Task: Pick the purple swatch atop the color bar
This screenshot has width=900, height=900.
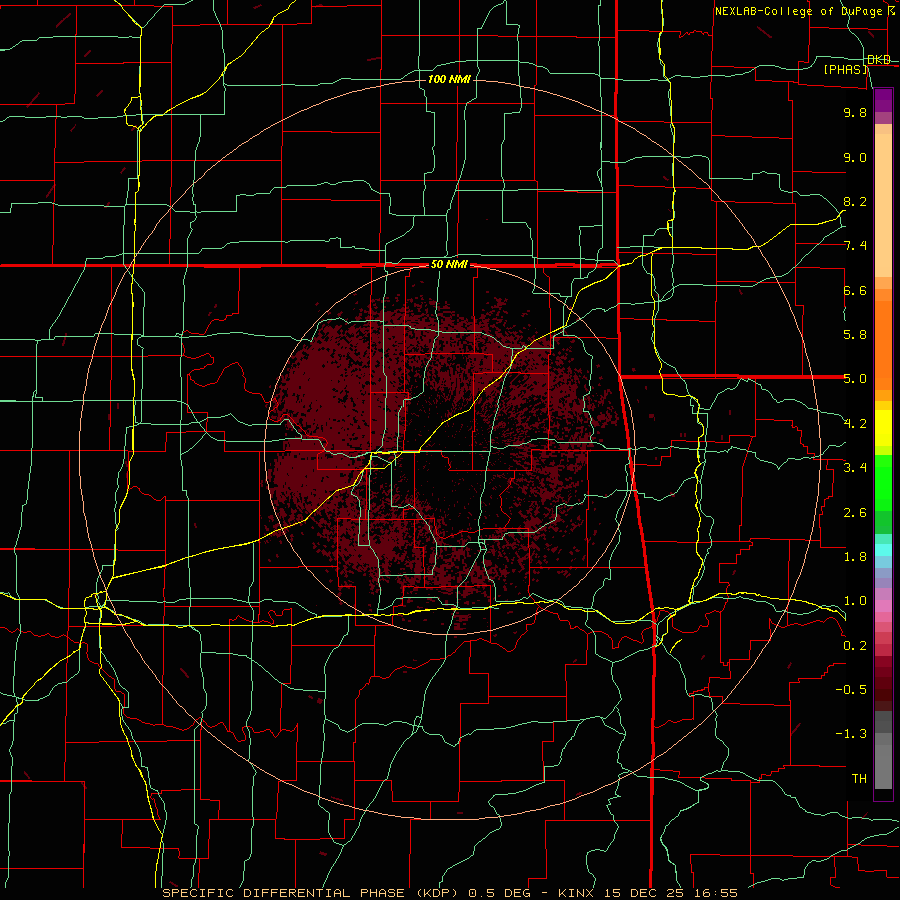Action: click(x=883, y=100)
